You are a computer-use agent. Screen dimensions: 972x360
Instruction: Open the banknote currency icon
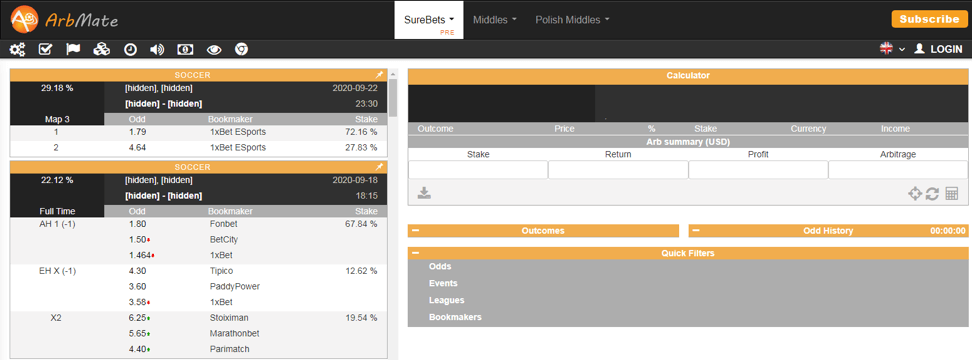(x=185, y=50)
